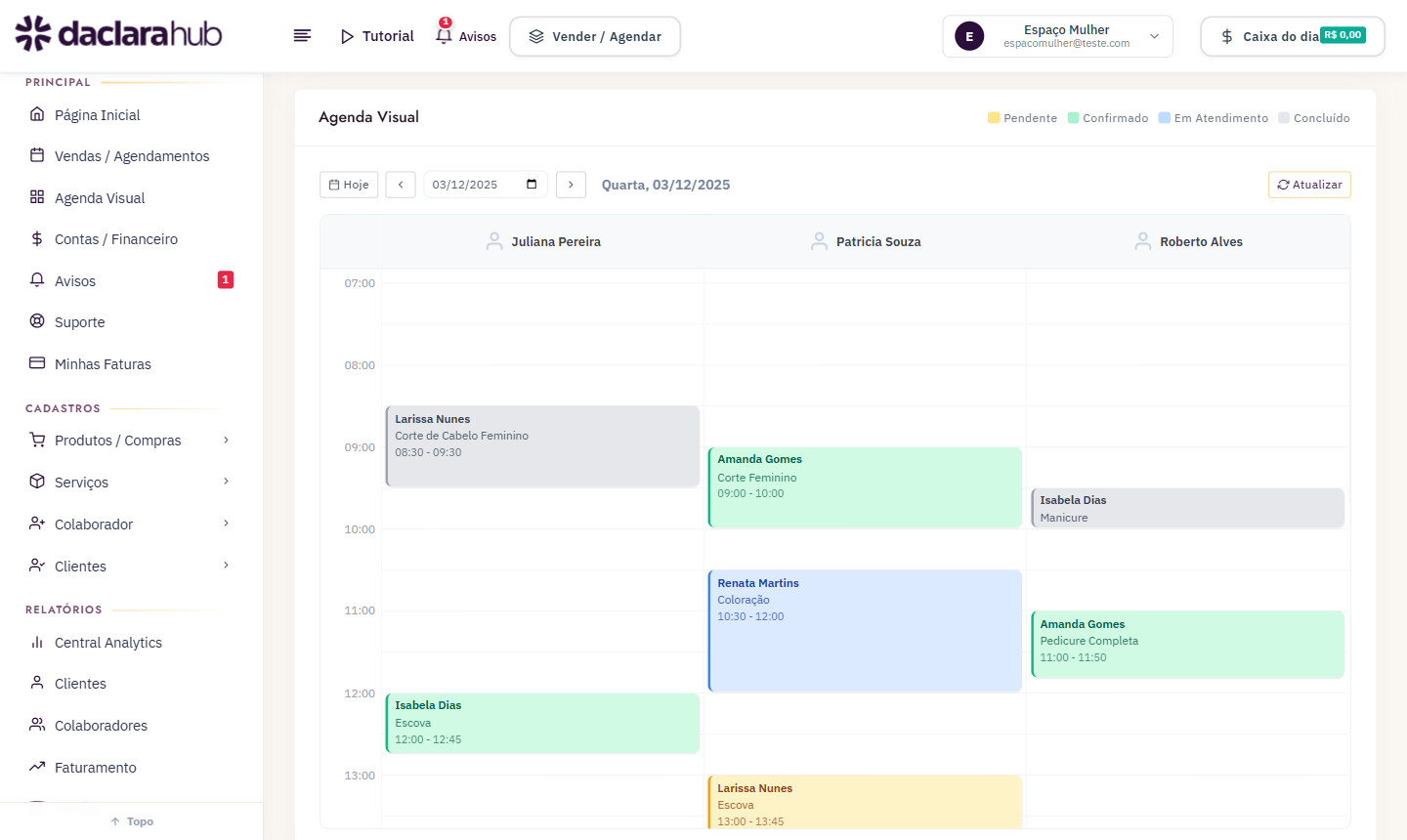Expand the Colaborador submenu chevron

click(x=226, y=524)
